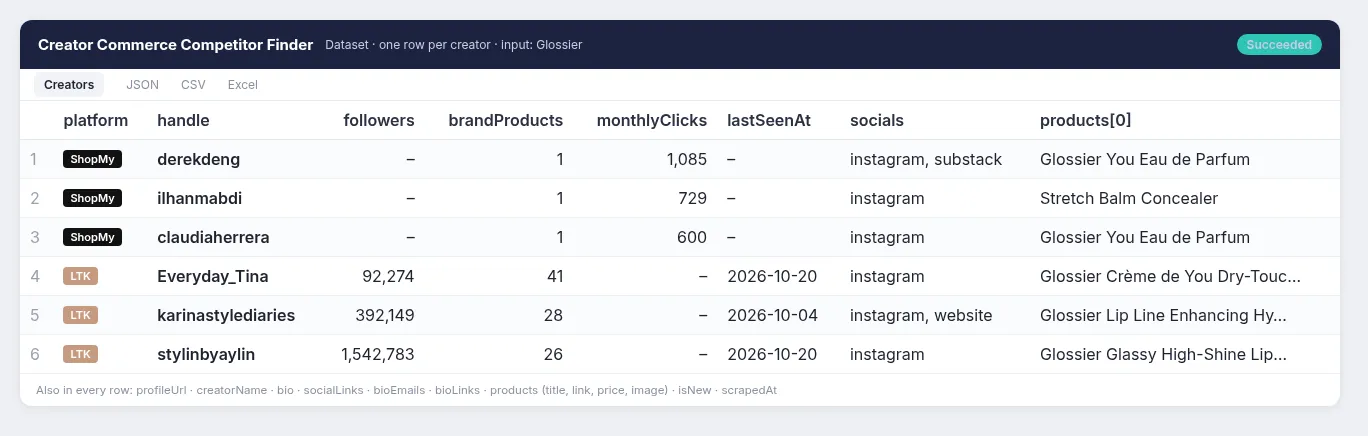
Task: Click the Creator Commerce Competitor Finder title
Action: point(176,45)
